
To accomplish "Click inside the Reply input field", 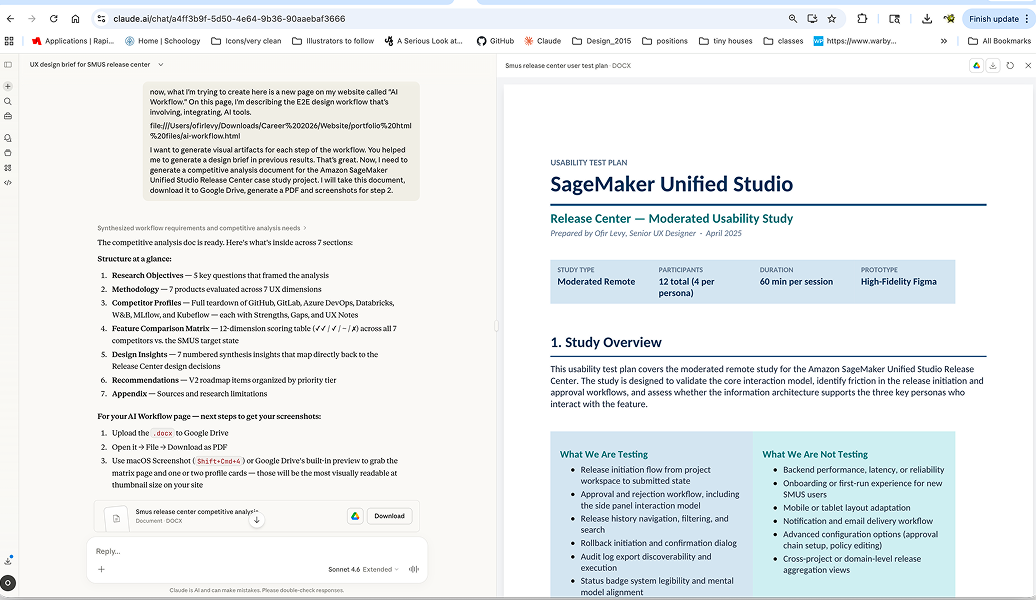I will [x=250, y=549].
